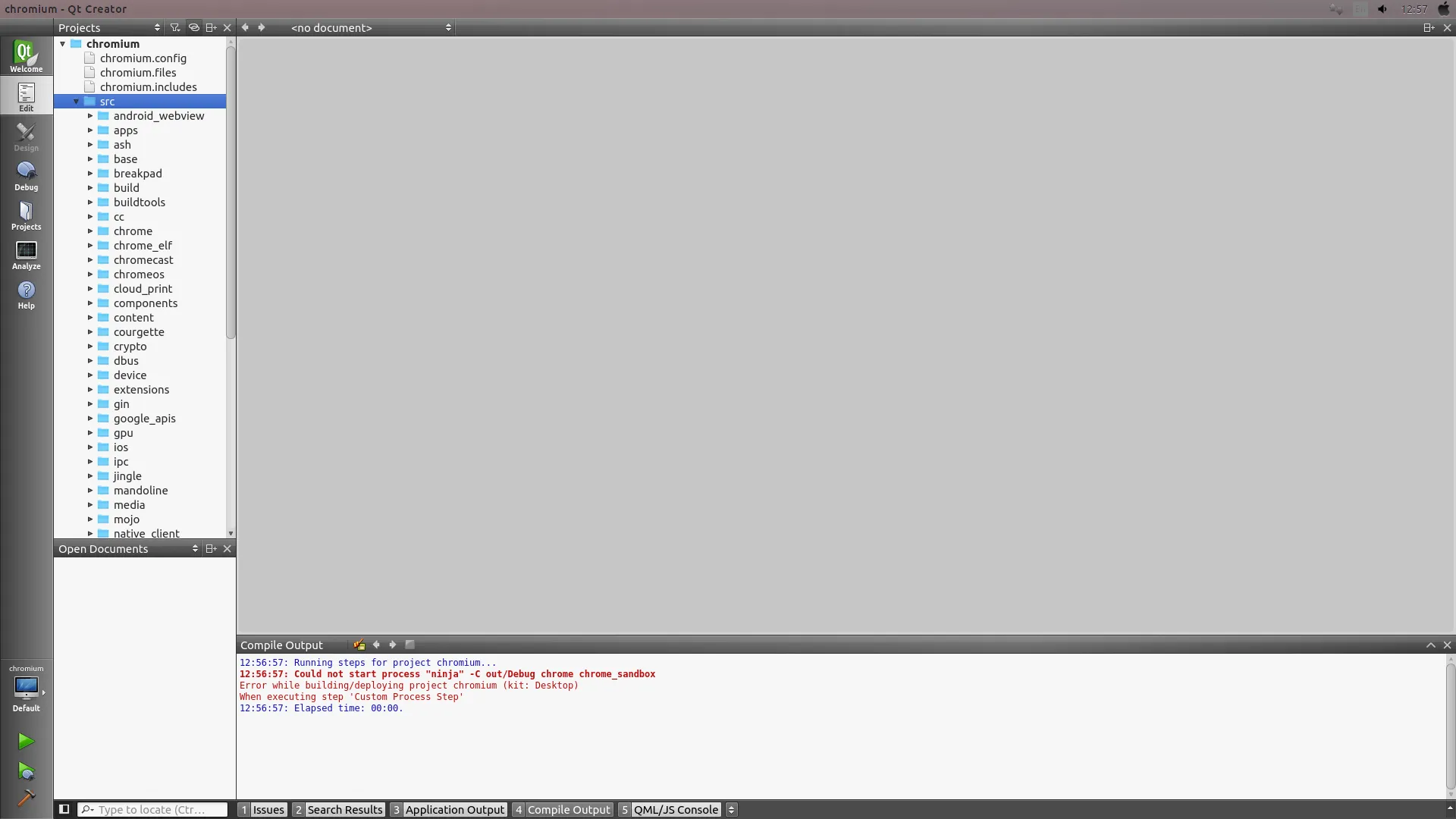This screenshot has height=819, width=1456.
Task: Open the output panes selector dropdown
Action: point(731,809)
